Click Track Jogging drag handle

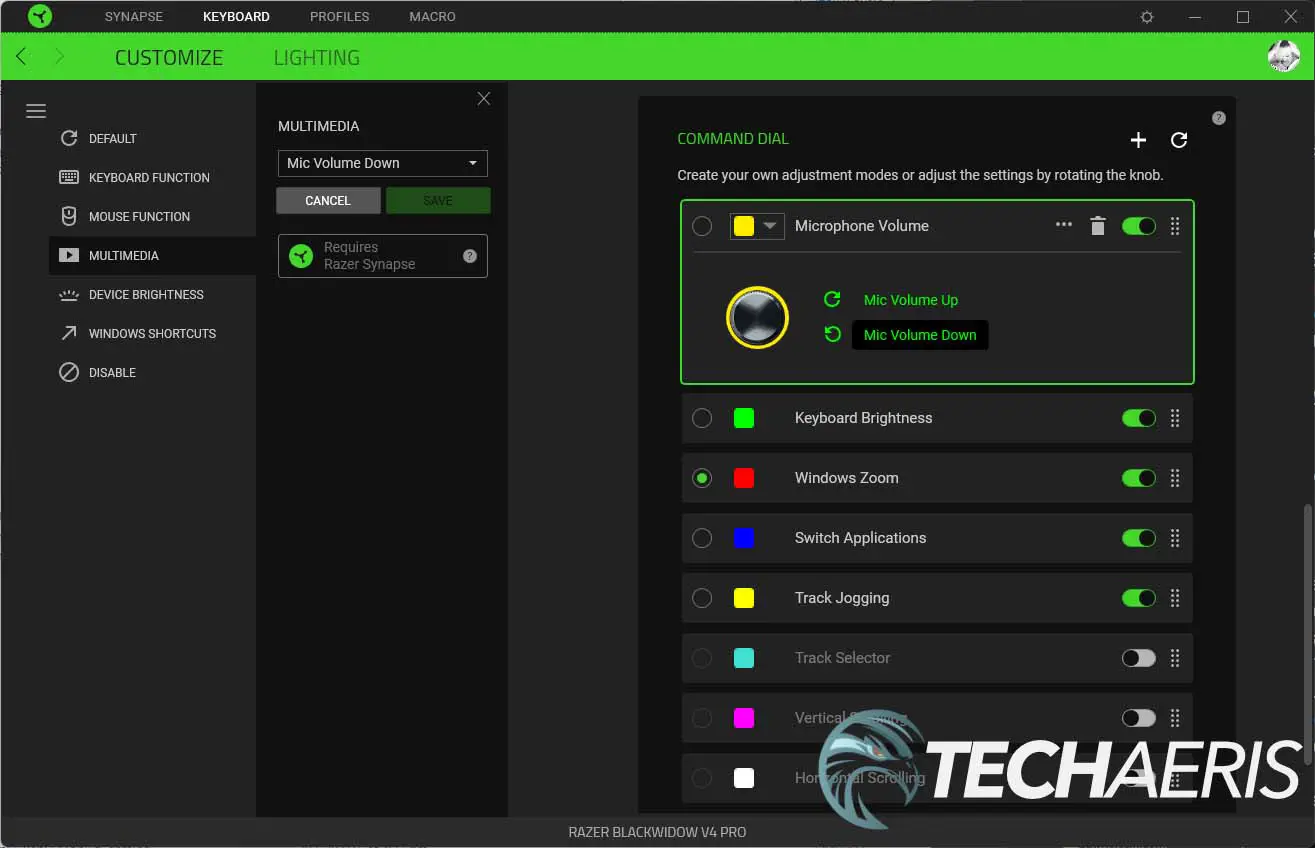point(1175,598)
